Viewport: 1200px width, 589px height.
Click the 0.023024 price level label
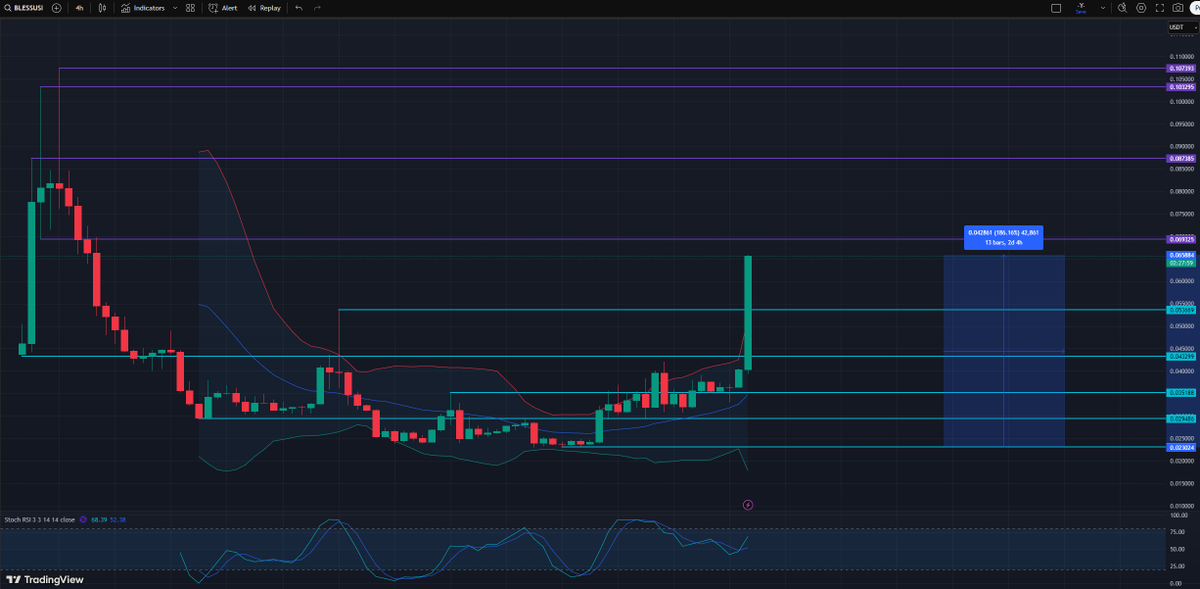[x=1181, y=448]
